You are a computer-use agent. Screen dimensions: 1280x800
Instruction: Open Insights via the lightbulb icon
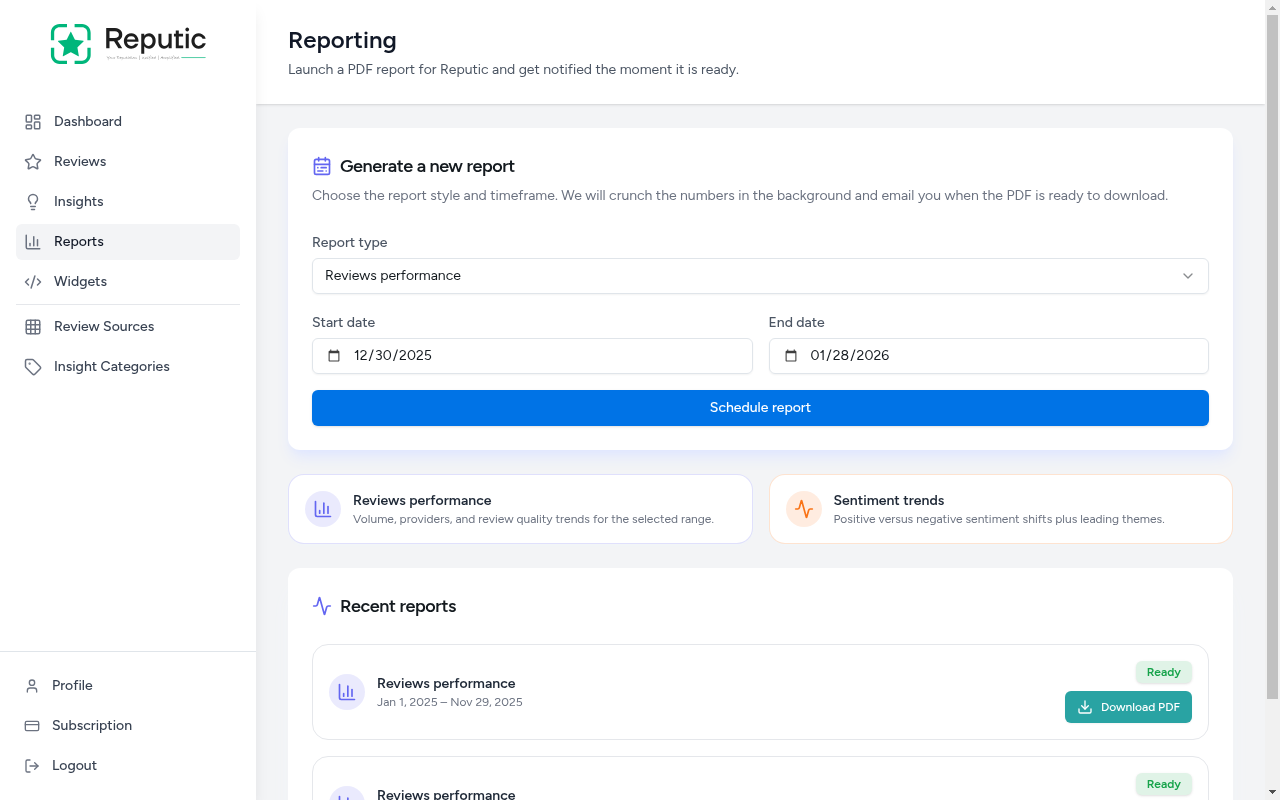pos(33,201)
